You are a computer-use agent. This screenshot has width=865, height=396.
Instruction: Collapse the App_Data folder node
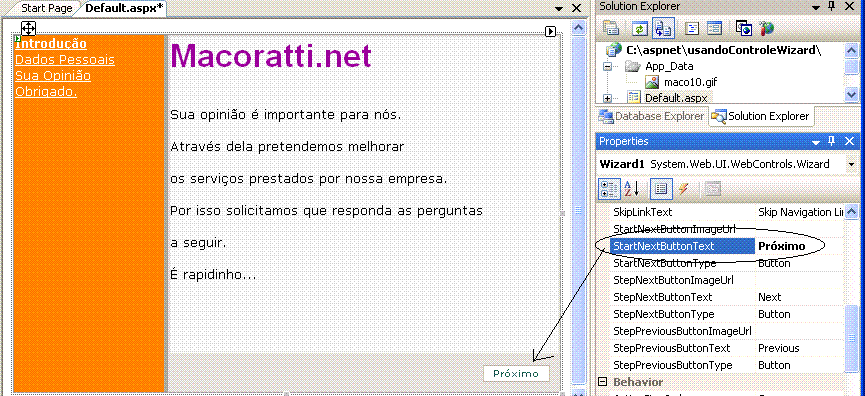tap(608, 67)
